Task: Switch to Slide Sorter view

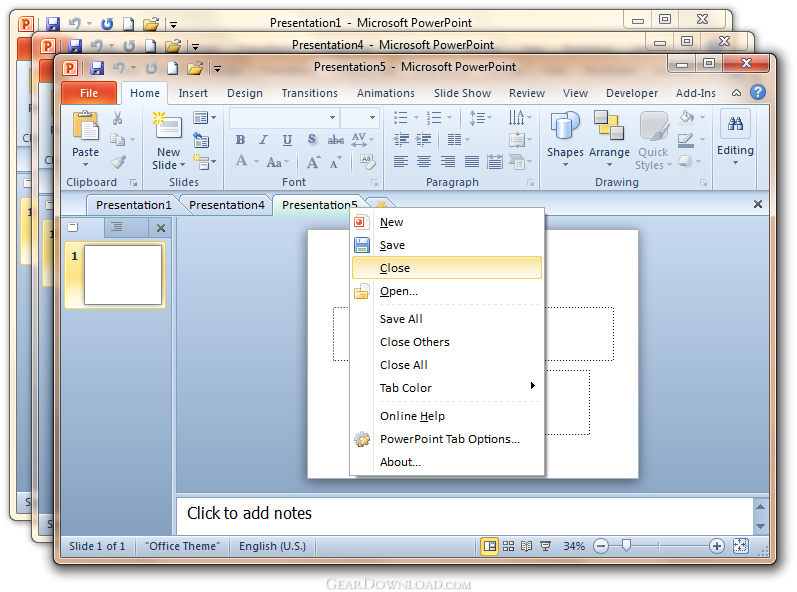Action: (x=508, y=546)
